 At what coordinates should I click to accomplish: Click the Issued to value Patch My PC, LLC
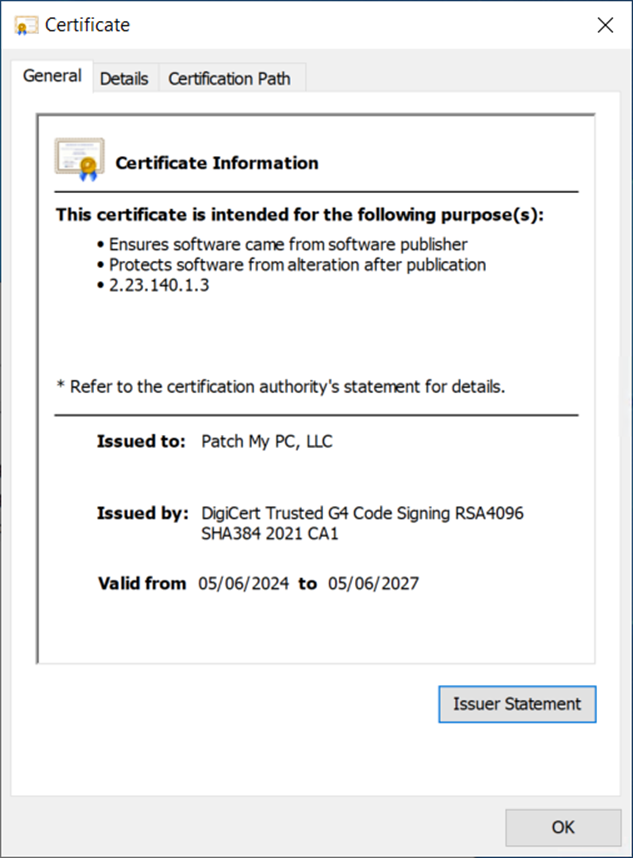(x=269, y=440)
